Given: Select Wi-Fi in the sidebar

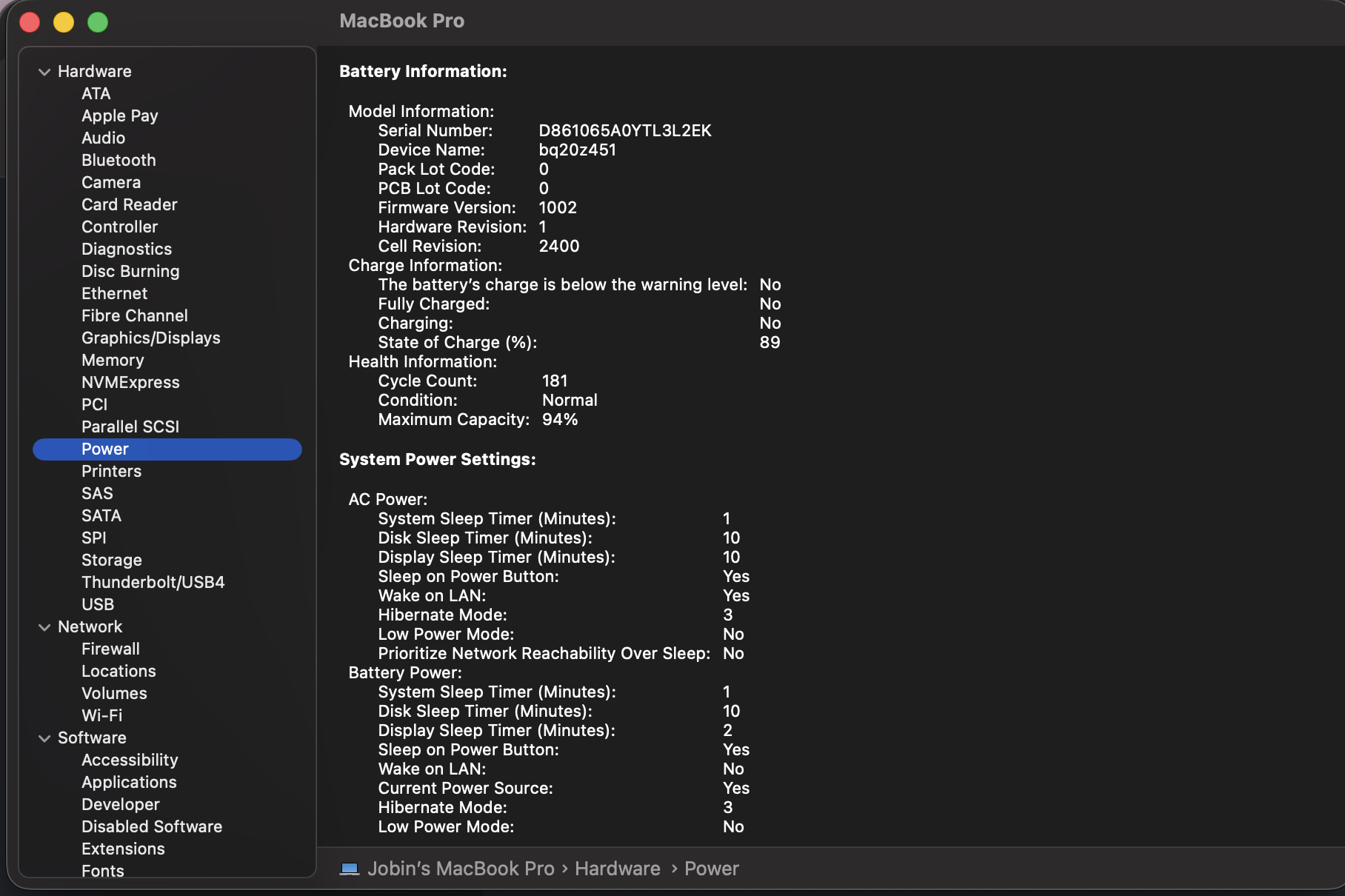Looking at the screenshot, I should point(102,715).
